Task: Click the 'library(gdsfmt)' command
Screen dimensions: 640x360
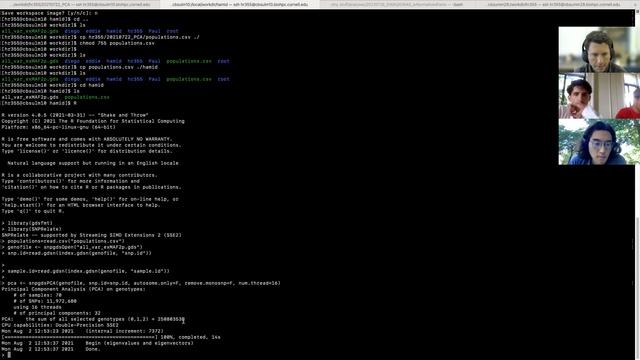Action: (27, 223)
